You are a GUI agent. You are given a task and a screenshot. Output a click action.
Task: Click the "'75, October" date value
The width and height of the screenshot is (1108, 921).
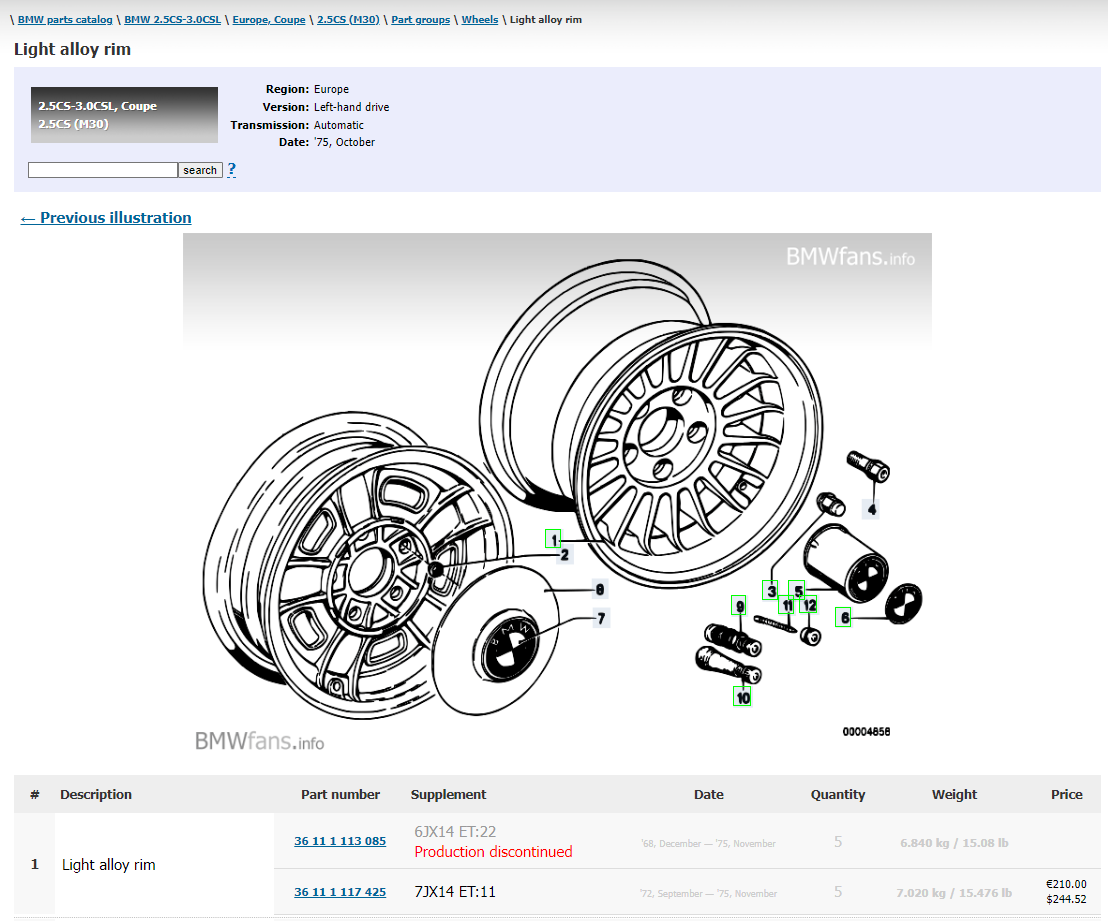tap(344, 142)
